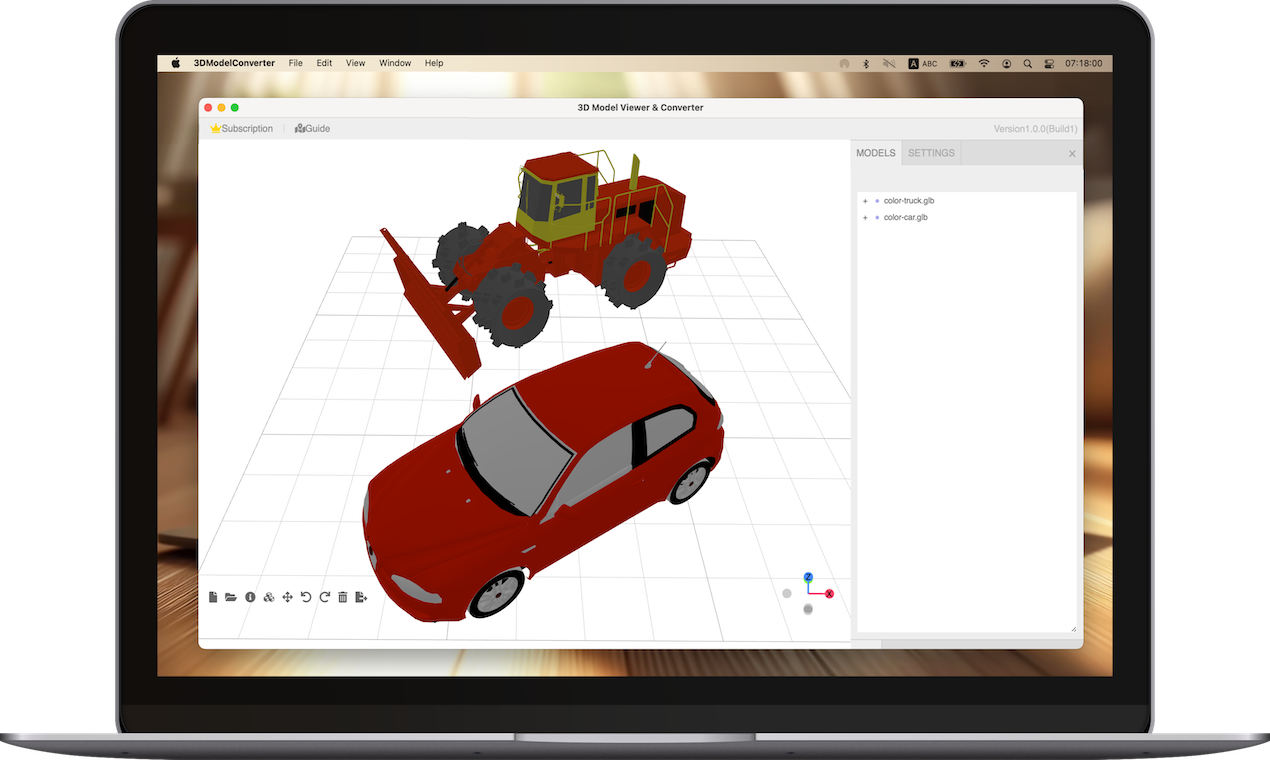Show model info with the info icon
This screenshot has height=760, width=1270.
[x=250, y=597]
